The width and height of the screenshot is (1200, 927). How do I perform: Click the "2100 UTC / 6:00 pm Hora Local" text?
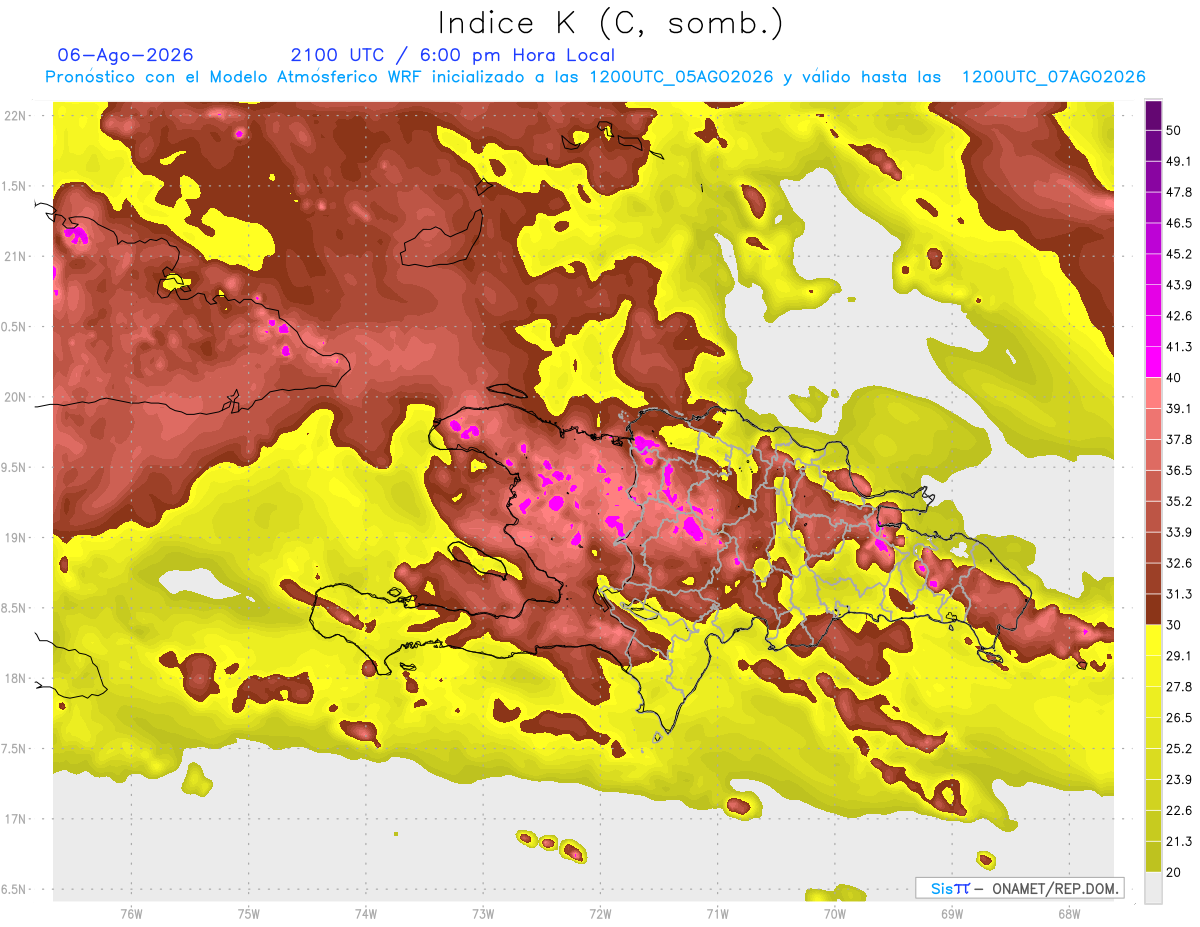coord(453,55)
